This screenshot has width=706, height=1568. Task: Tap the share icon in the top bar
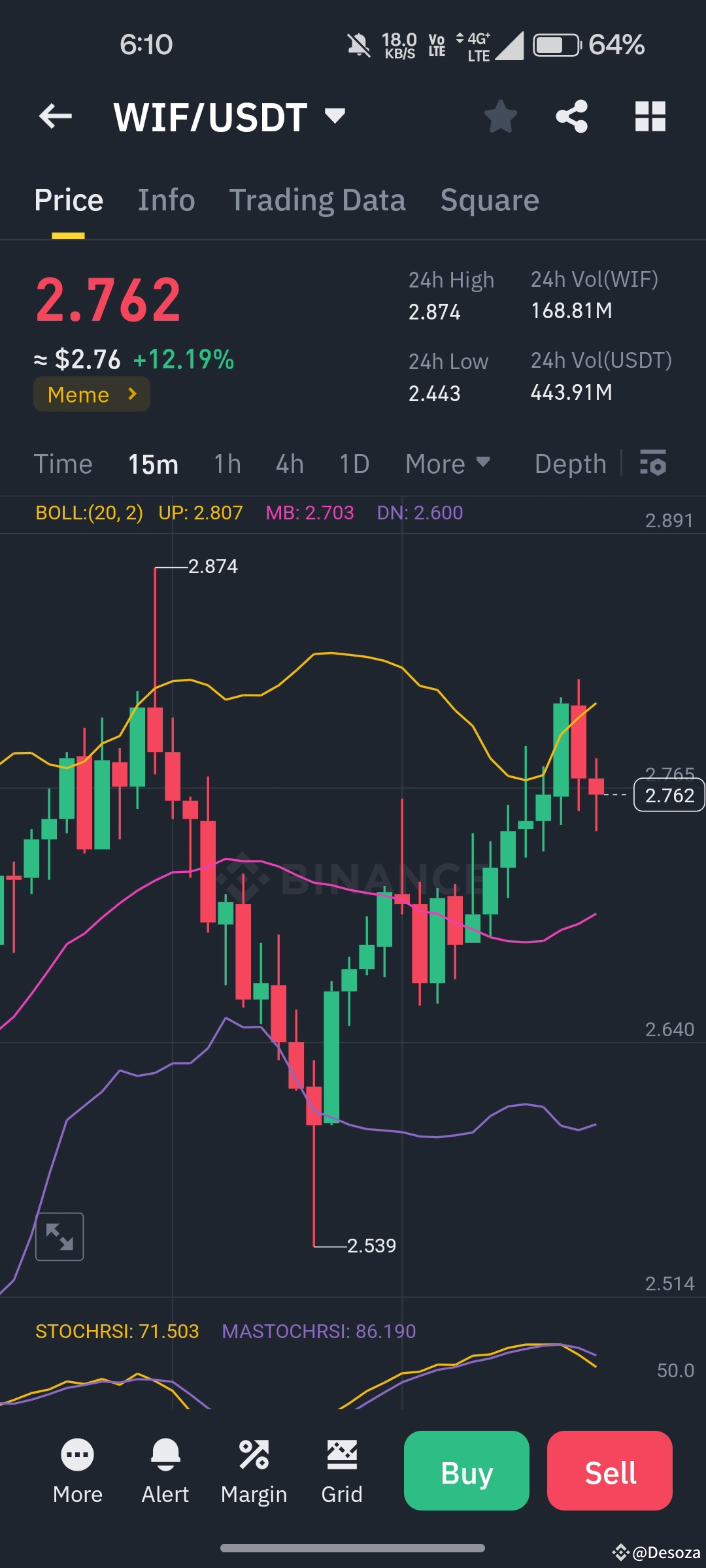tap(571, 116)
